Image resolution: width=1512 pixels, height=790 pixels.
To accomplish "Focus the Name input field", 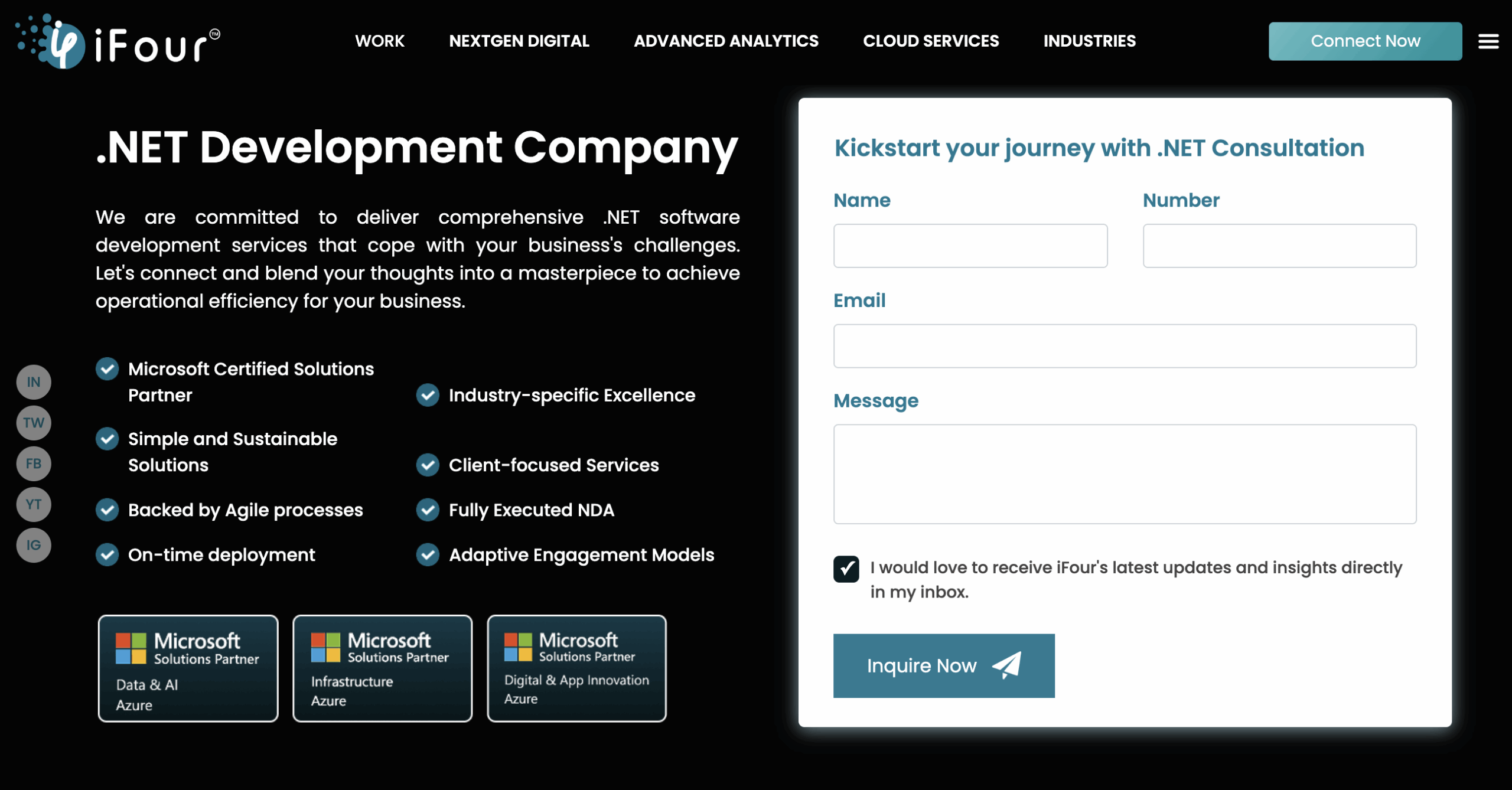I will tap(970, 246).
